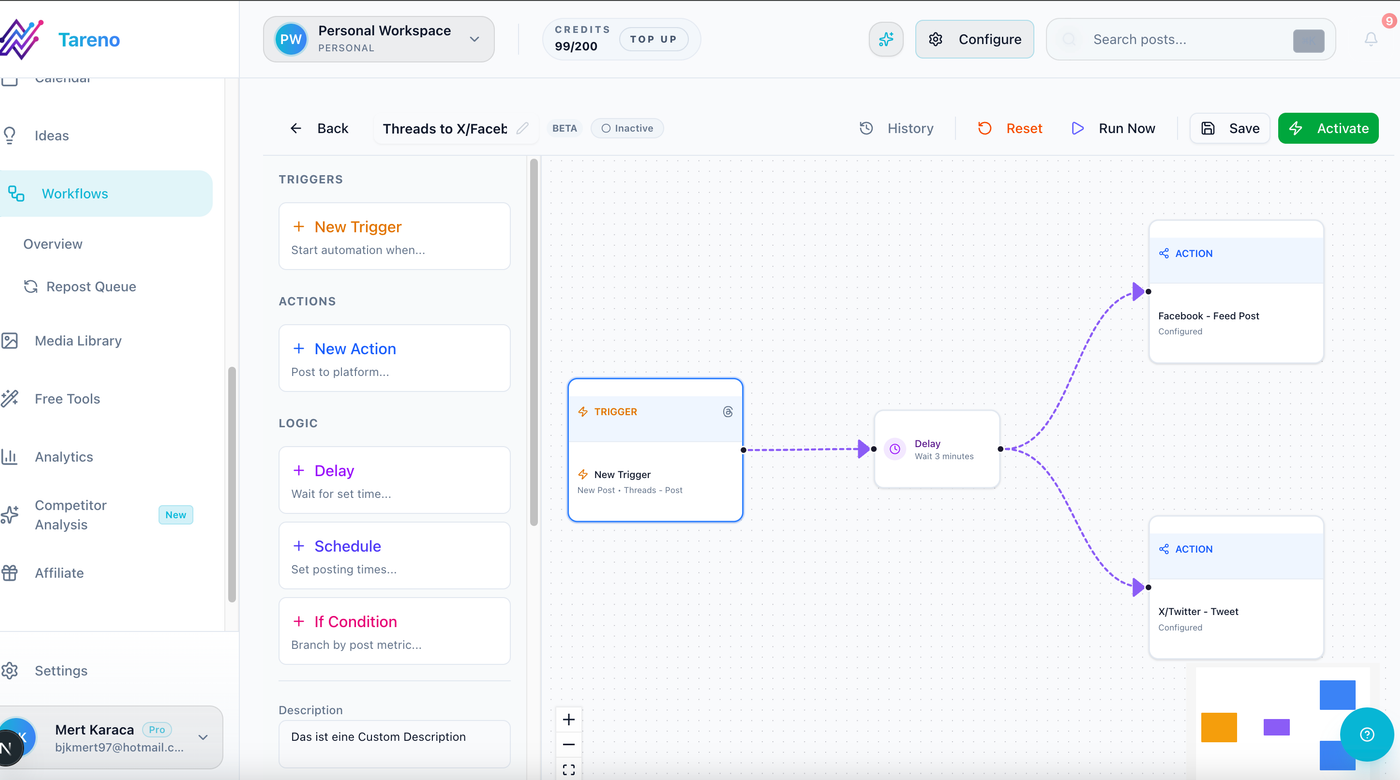
Task: Go to Analytics page
Action: coord(64,457)
